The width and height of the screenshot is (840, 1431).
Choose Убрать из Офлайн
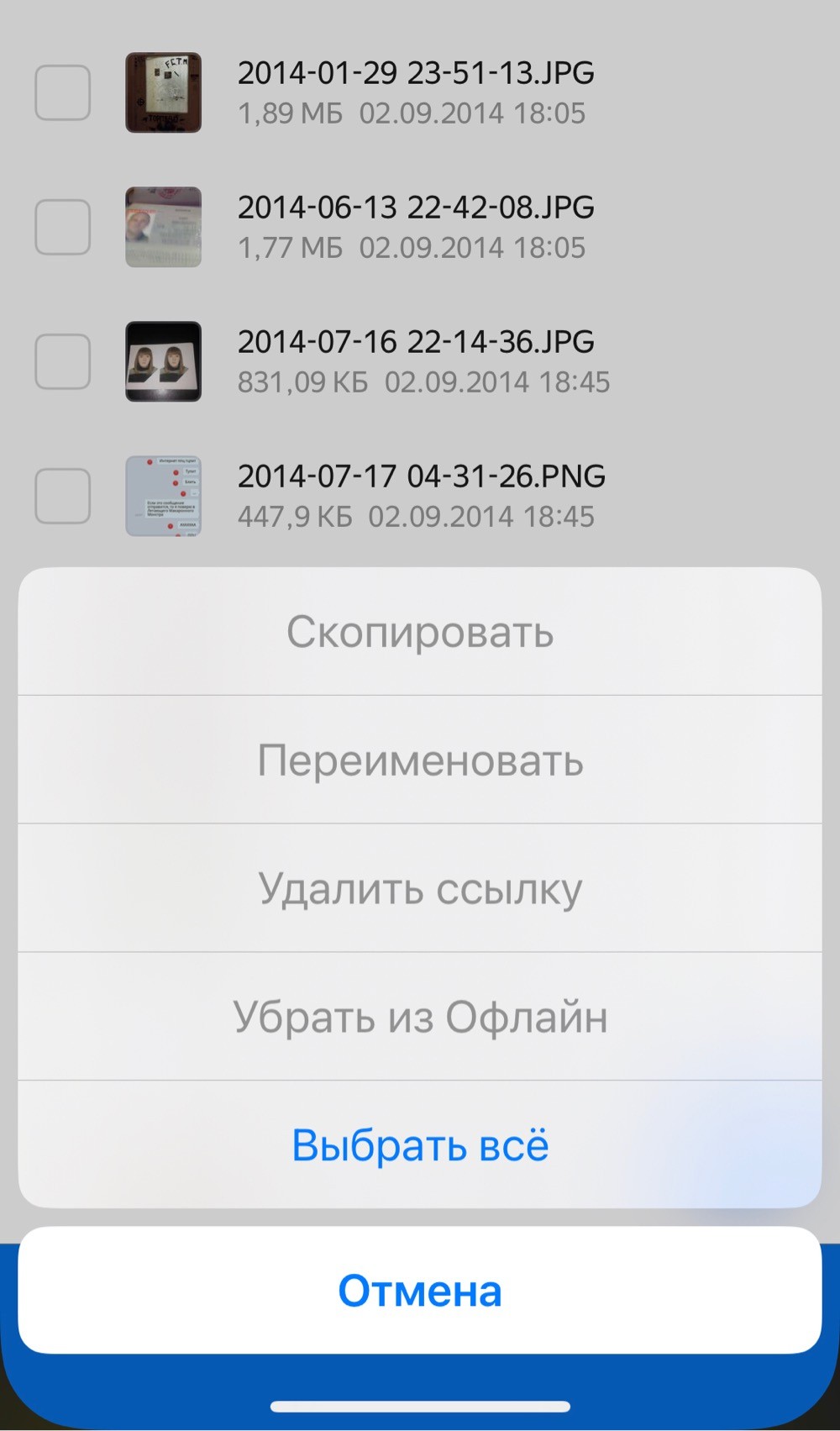pos(420,1017)
